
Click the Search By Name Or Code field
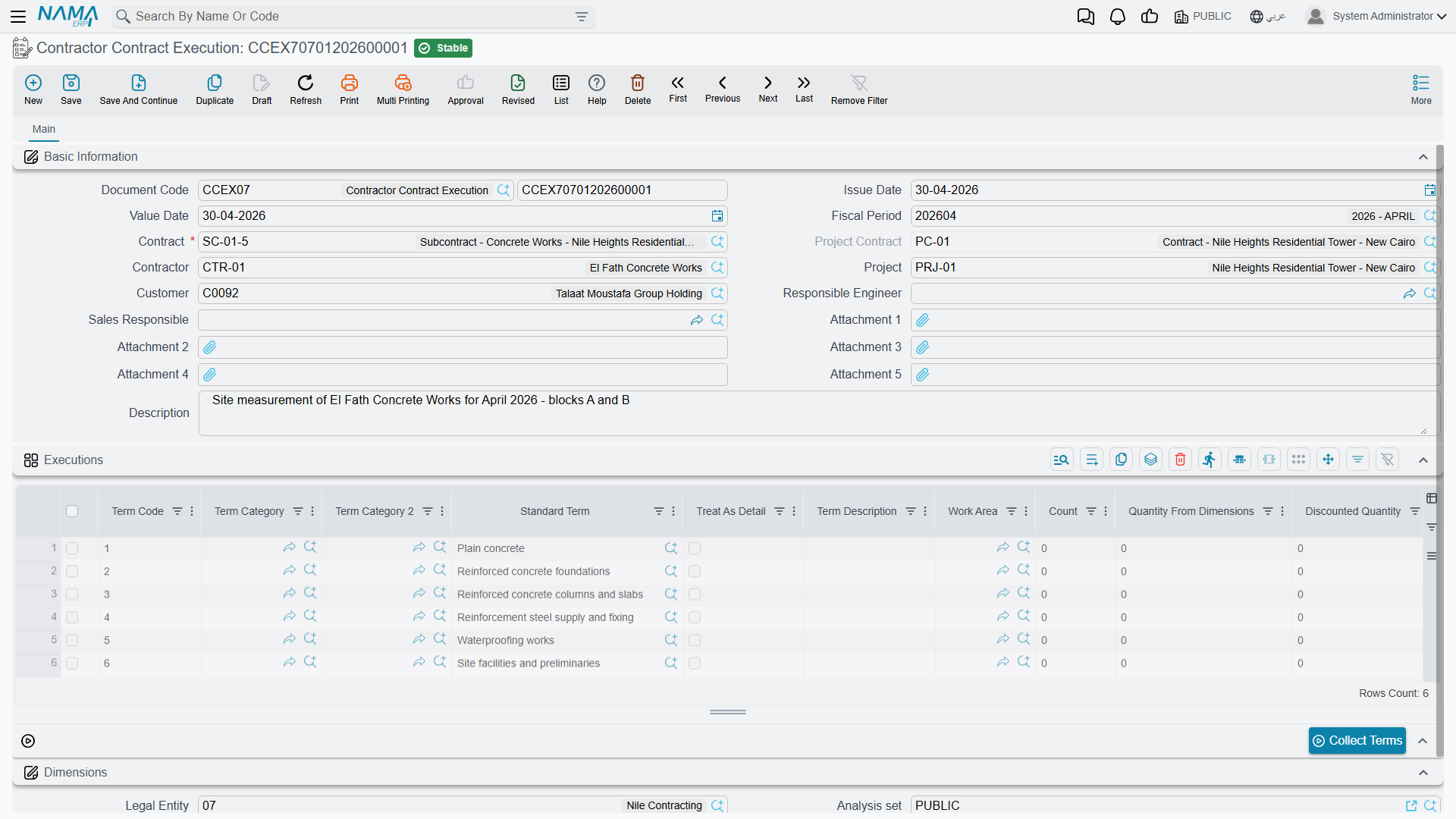pos(353,17)
